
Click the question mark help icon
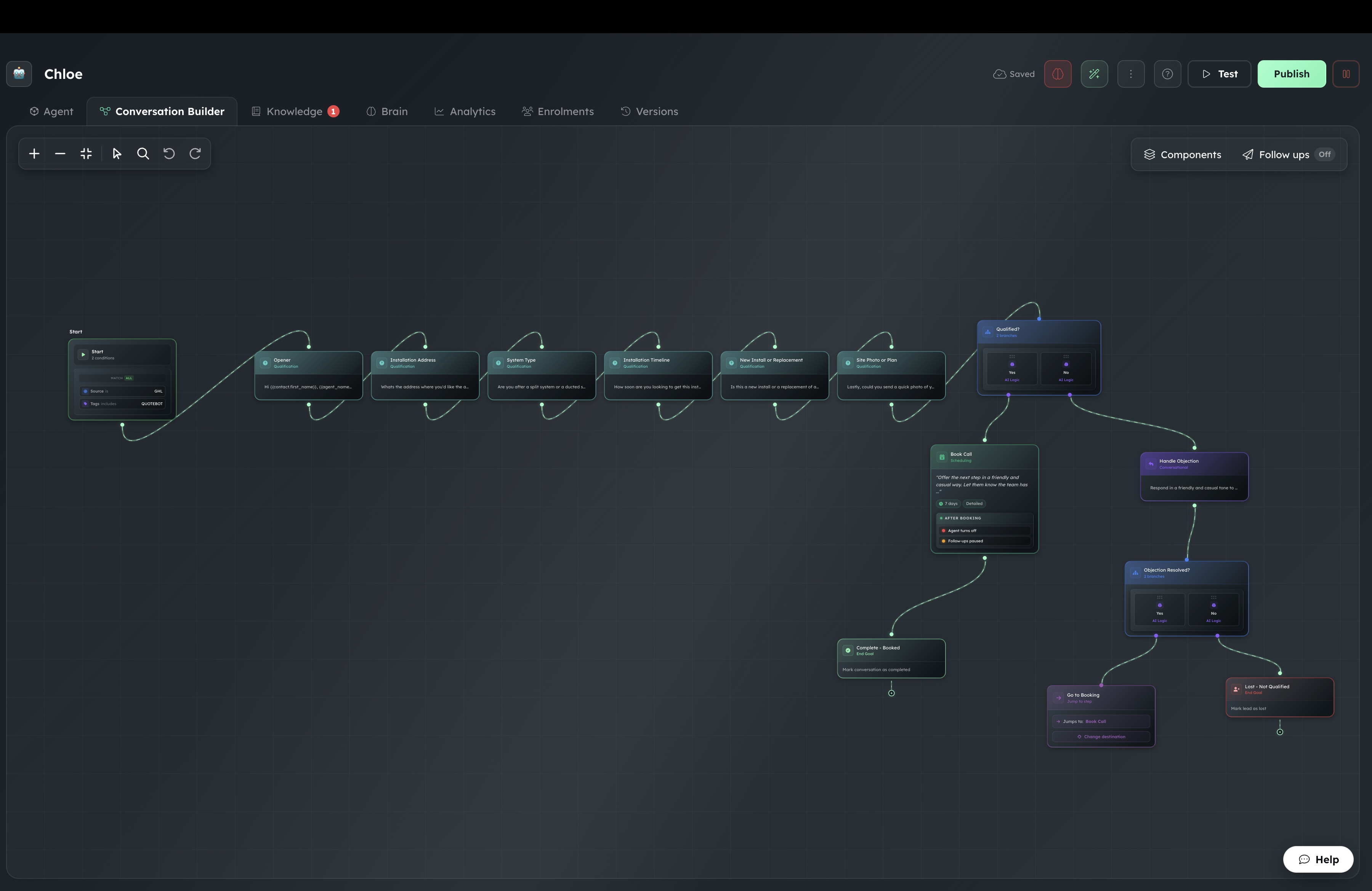click(1167, 74)
